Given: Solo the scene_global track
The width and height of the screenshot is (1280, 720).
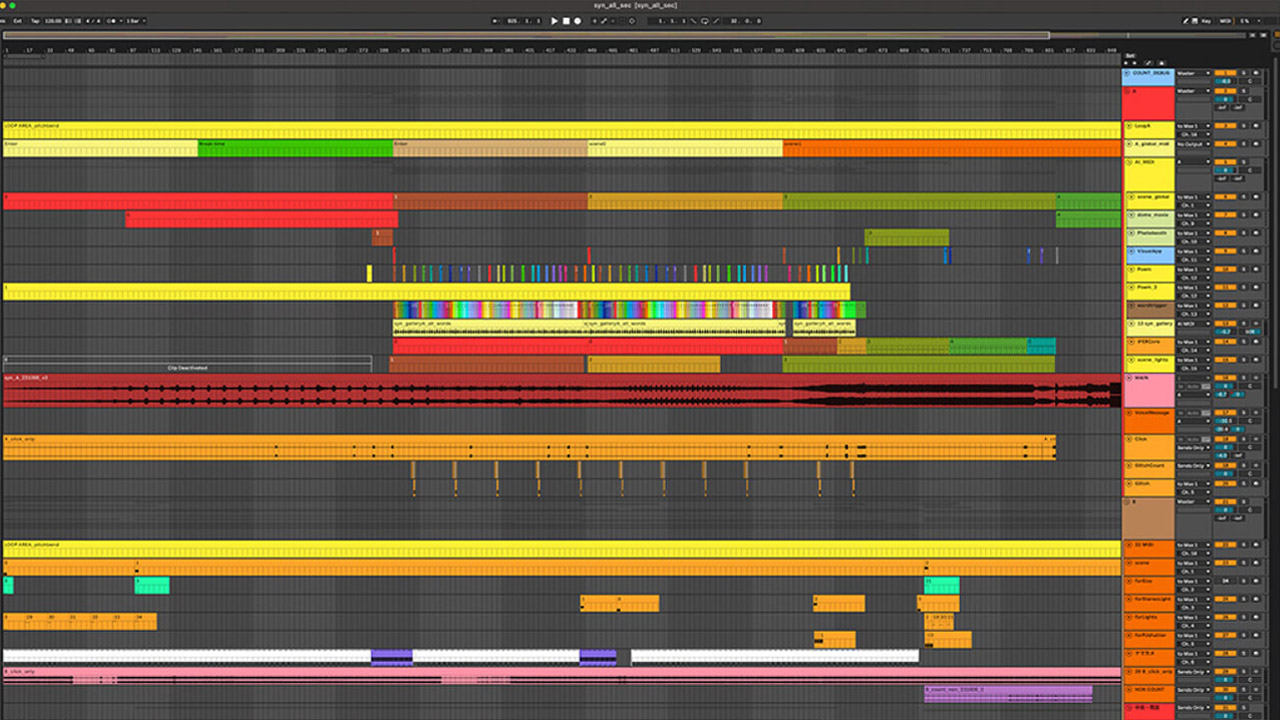Looking at the screenshot, I should pos(1245,197).
